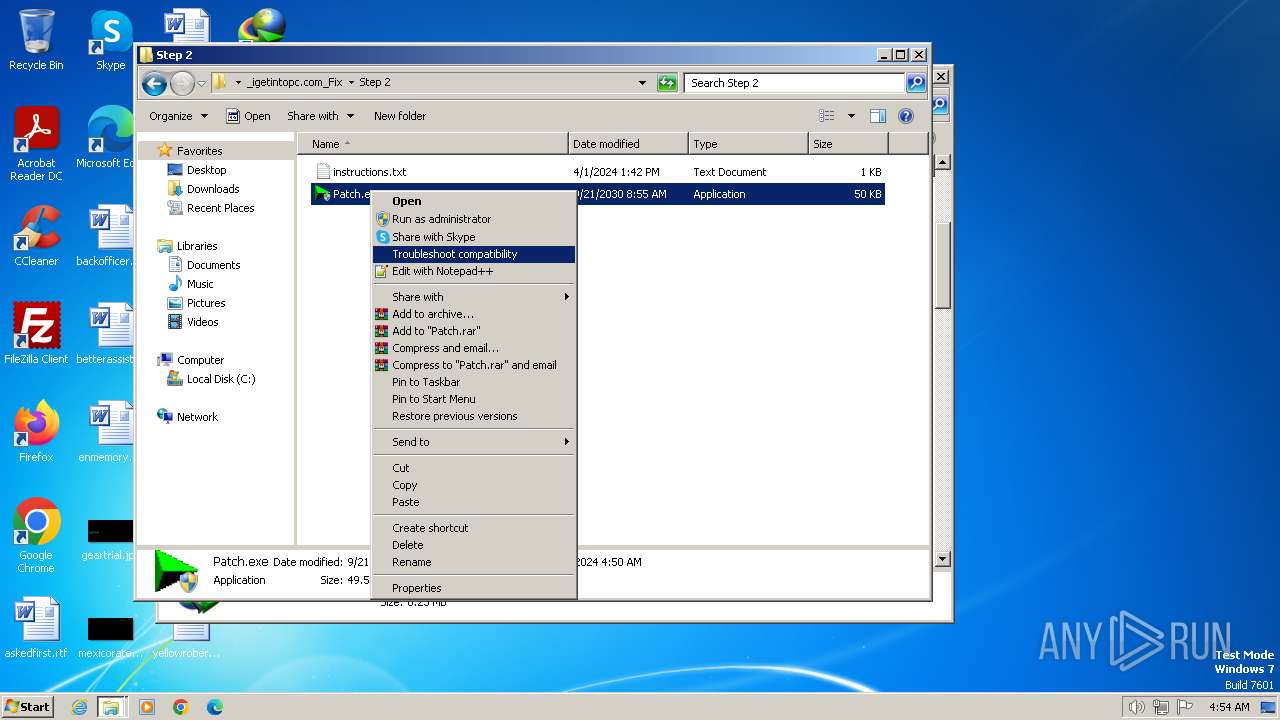Choose Add to "Patch.rar"
Image resolution: width=1280 pixels, height=720 pixels.
(474, 331)
